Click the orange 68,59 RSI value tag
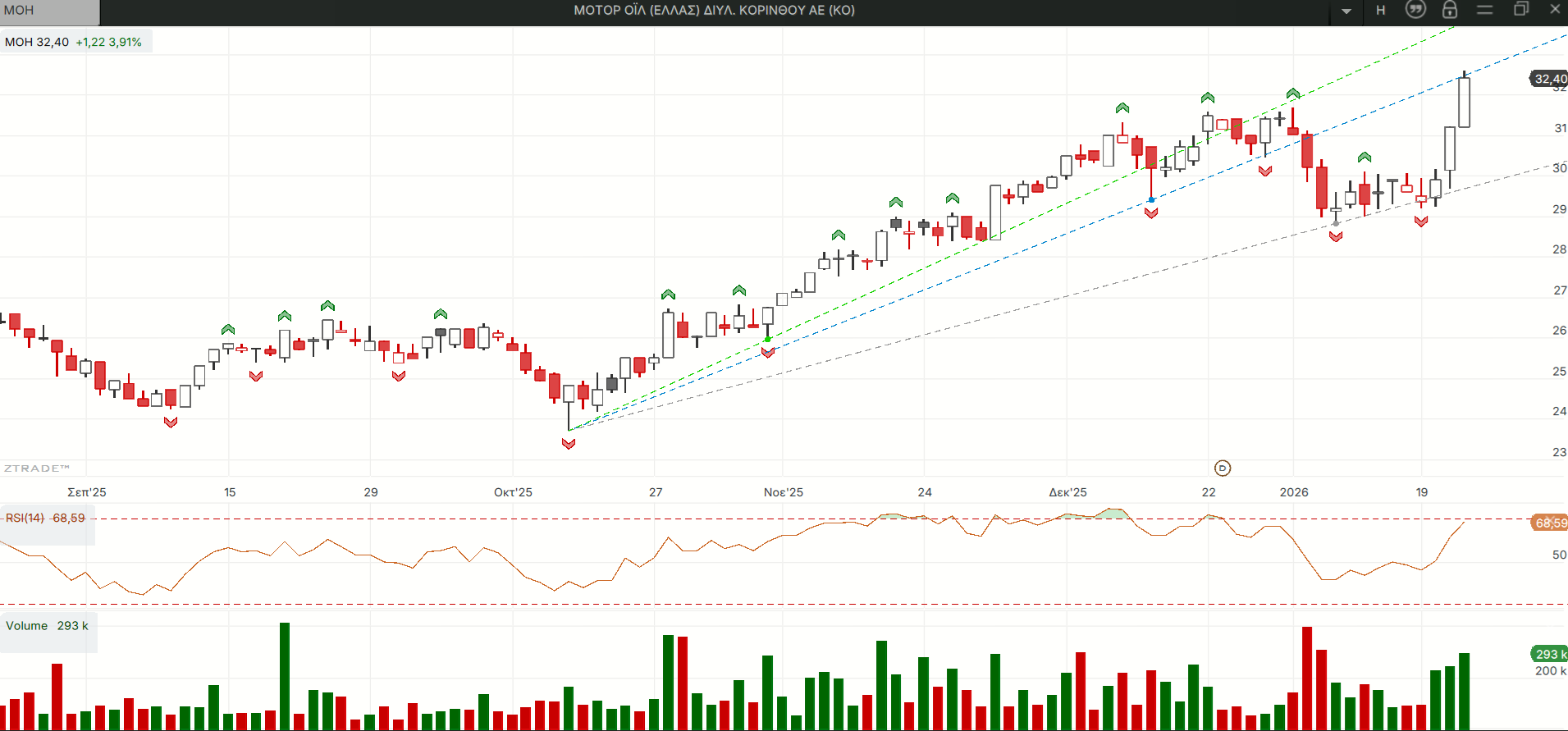This screenshot has width=1568, height=731. [x=1550, y=523]
